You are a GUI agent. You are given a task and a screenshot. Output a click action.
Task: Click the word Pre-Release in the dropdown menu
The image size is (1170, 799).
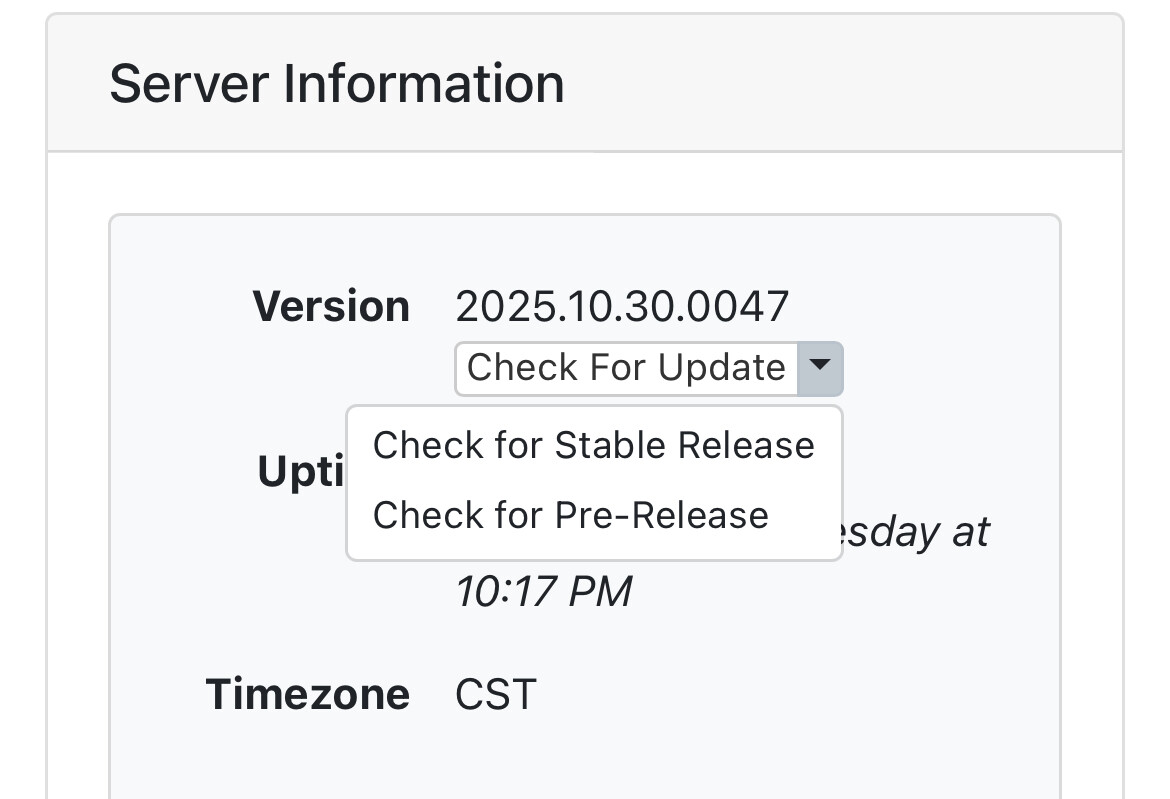coord(661,515)
